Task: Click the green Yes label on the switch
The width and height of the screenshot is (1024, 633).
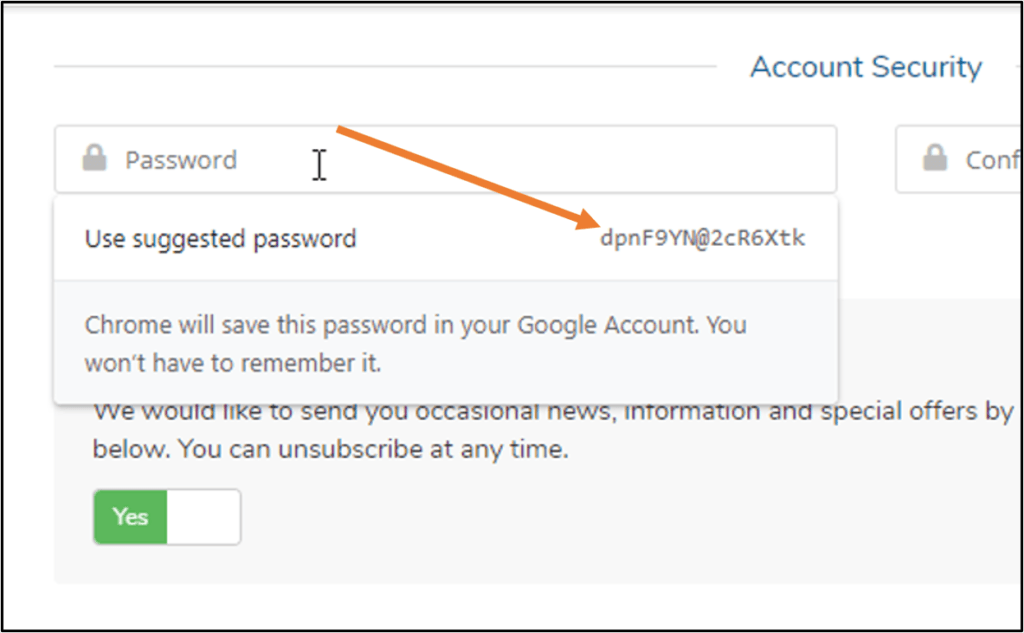Action: (130, 517)
